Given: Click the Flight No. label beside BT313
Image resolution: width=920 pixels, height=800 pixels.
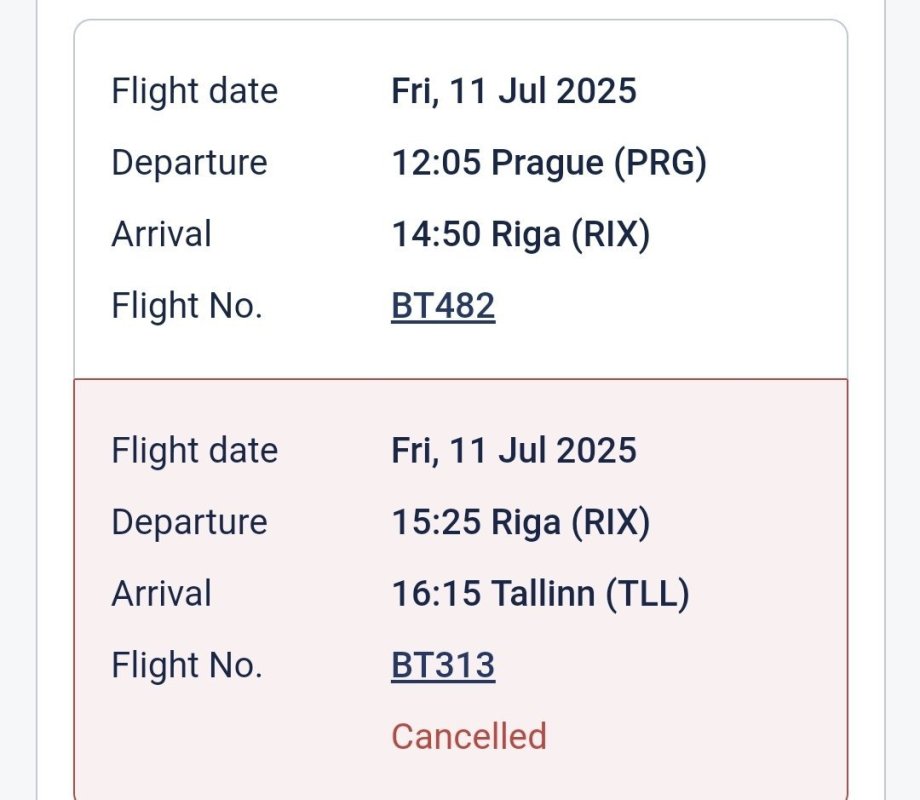Looking at the screenshot, I should (x=186, y=665).
